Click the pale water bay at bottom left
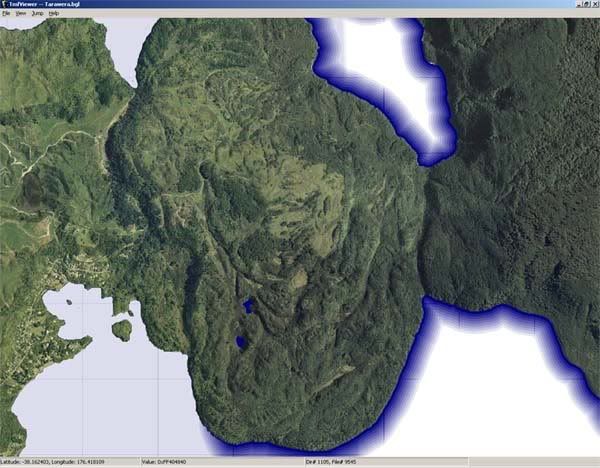 coord(90,400)
